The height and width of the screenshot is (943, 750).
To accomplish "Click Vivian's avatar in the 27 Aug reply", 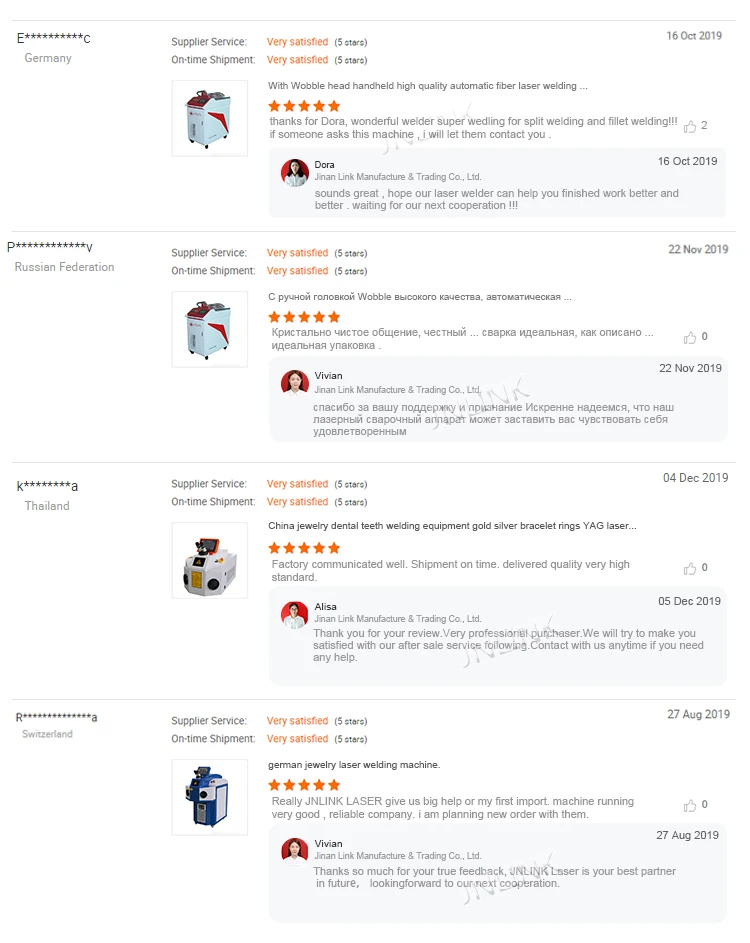I will pos(295,851).
